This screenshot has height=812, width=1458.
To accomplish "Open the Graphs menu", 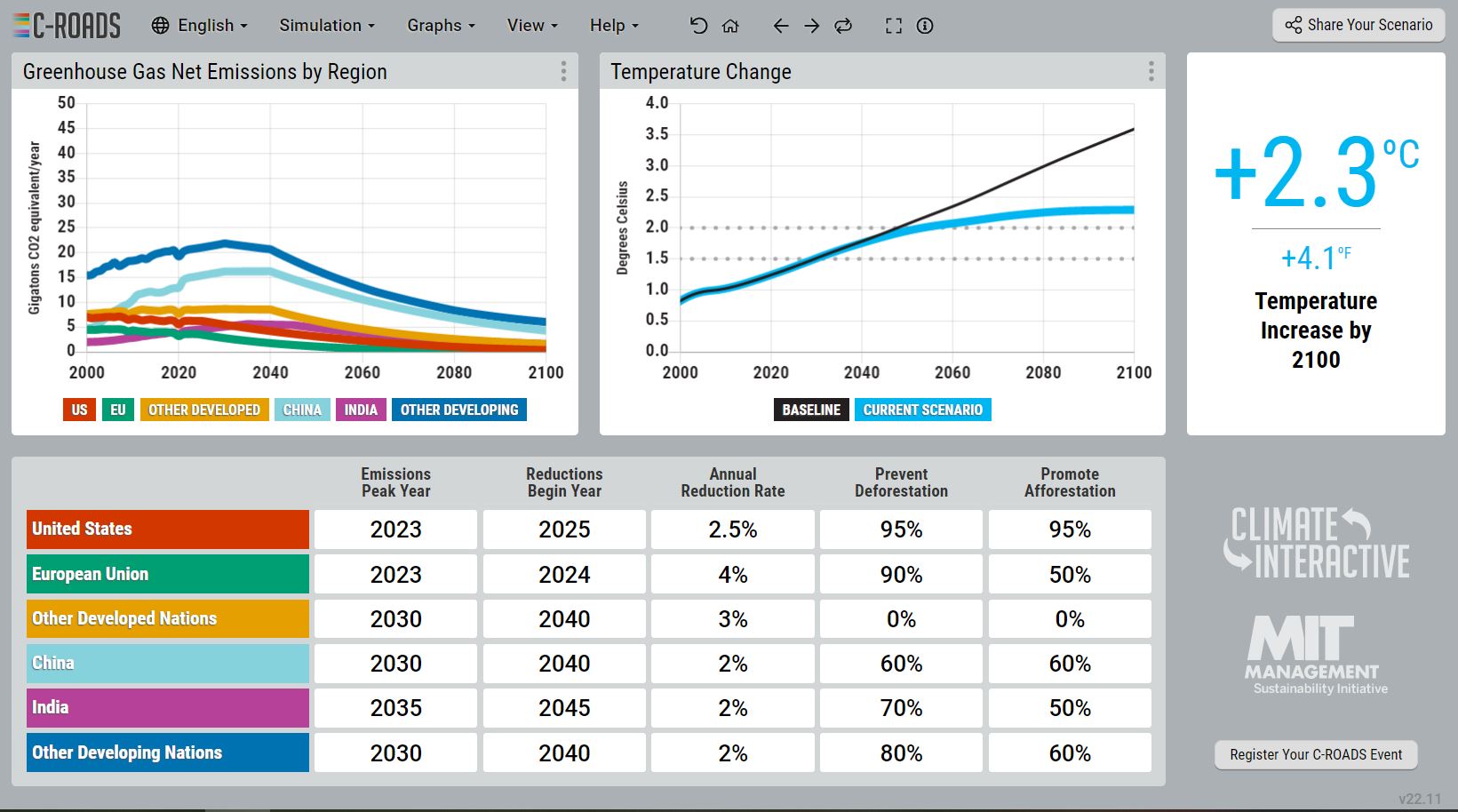I will point(441,26).
